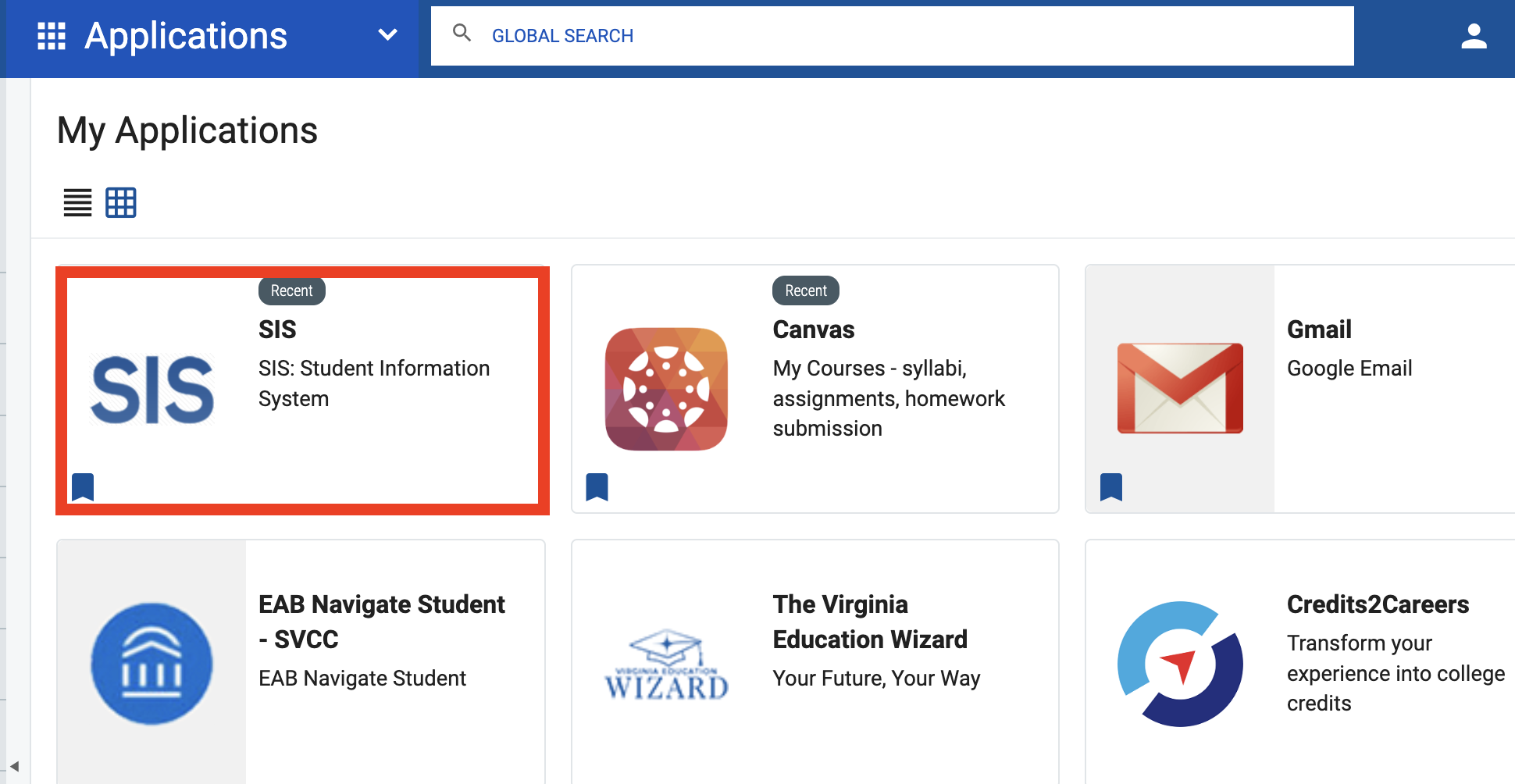The width and height of the screenshot is (1515, 784).
Task: Switch to grid view layout
Action: [x=121, y=203]
